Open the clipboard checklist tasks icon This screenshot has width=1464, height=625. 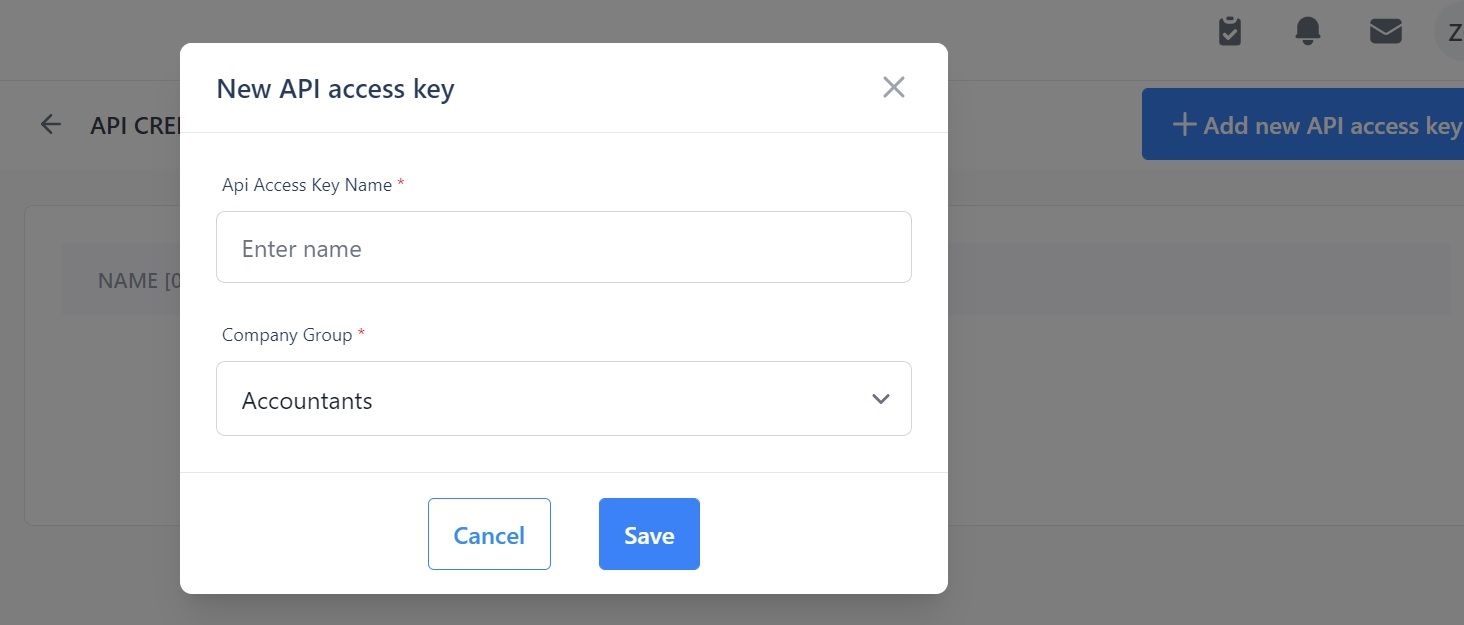(x=1230, y=31)
